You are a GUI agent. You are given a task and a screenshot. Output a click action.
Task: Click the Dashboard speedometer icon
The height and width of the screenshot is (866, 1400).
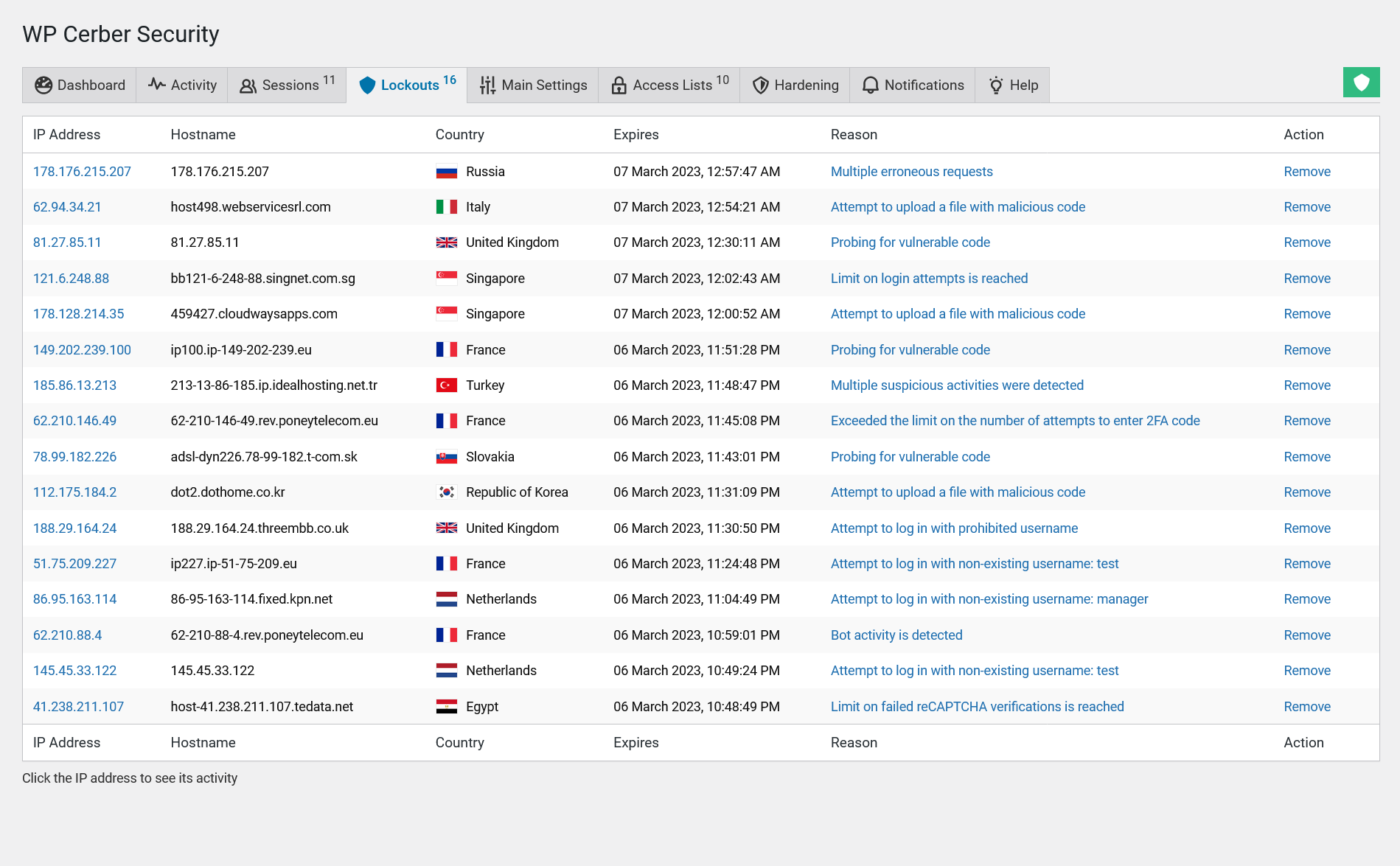click(x=43, y=85)
